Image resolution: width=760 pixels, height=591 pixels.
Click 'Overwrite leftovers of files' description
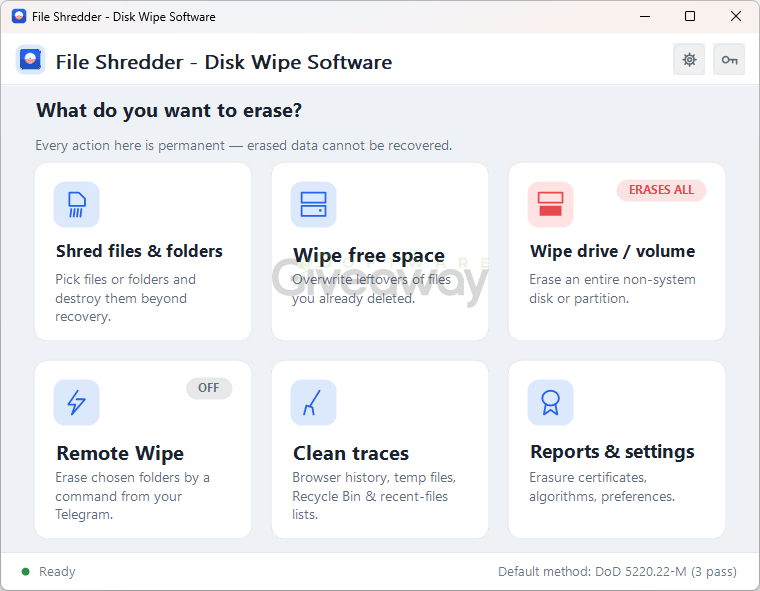click(371, 289)
